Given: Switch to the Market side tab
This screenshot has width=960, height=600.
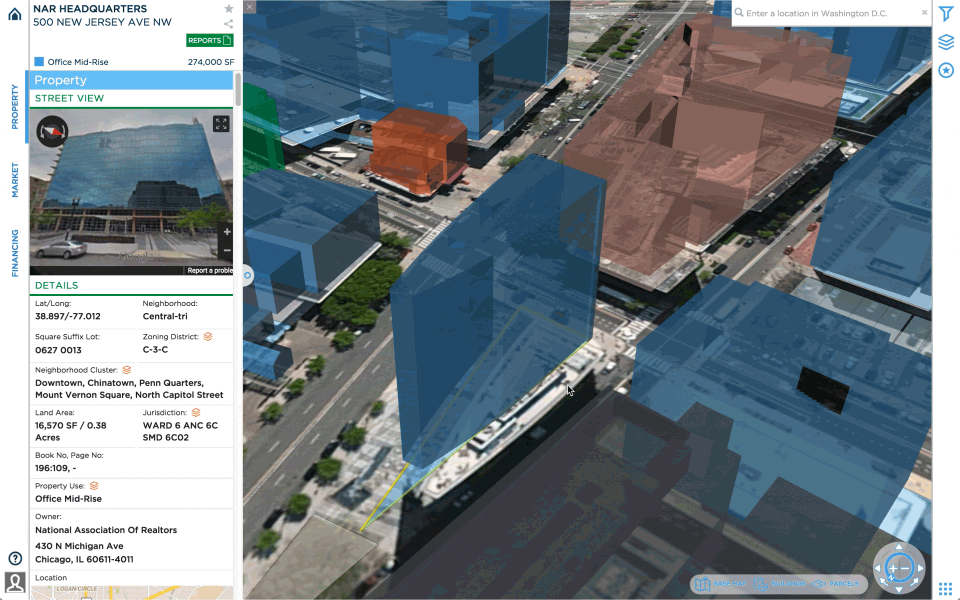Looking at the screenshot, I should [x=15, y=180].
